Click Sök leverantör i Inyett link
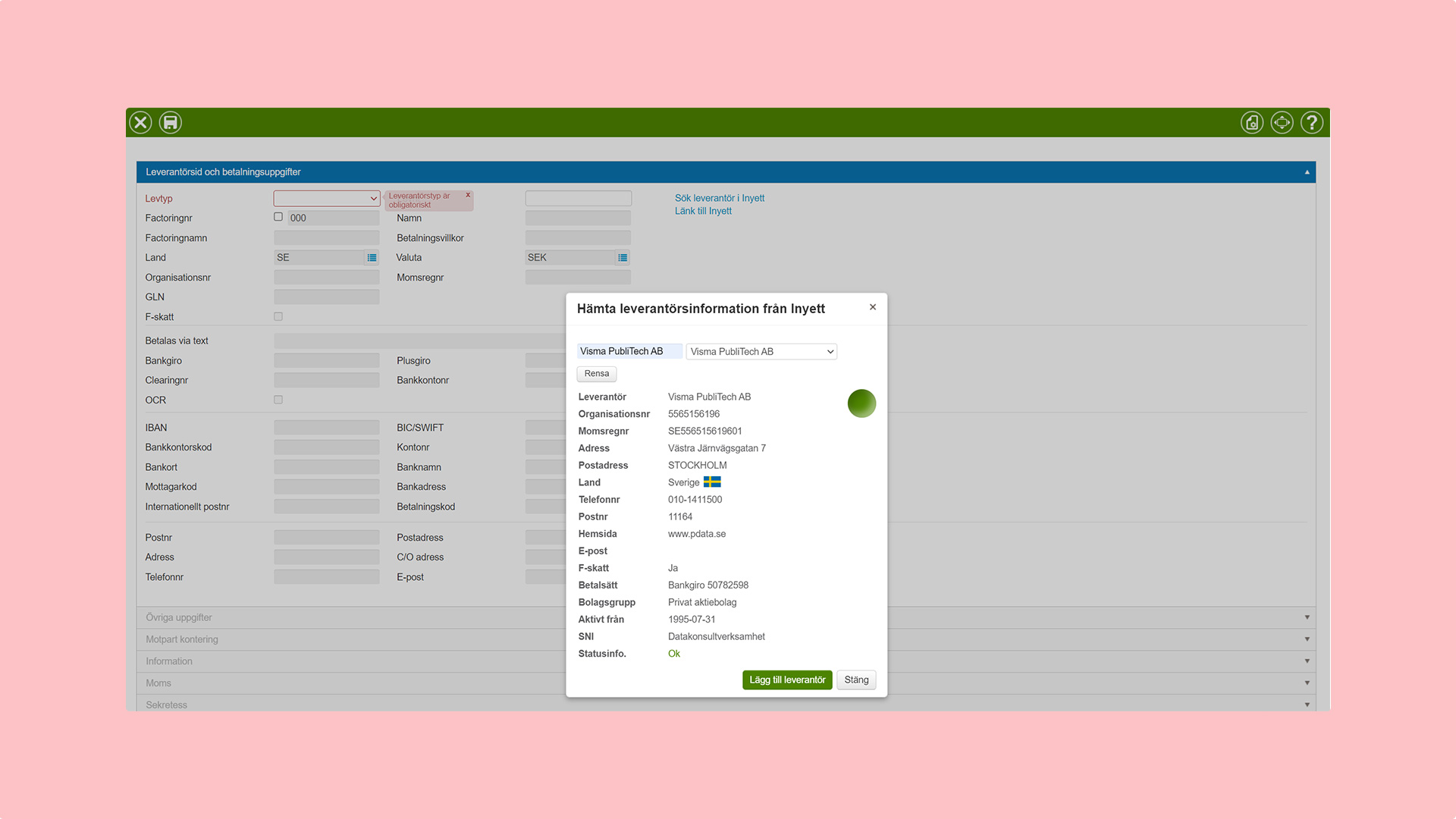The height and width of the screenshot is (819, 1456). (720, 198)
